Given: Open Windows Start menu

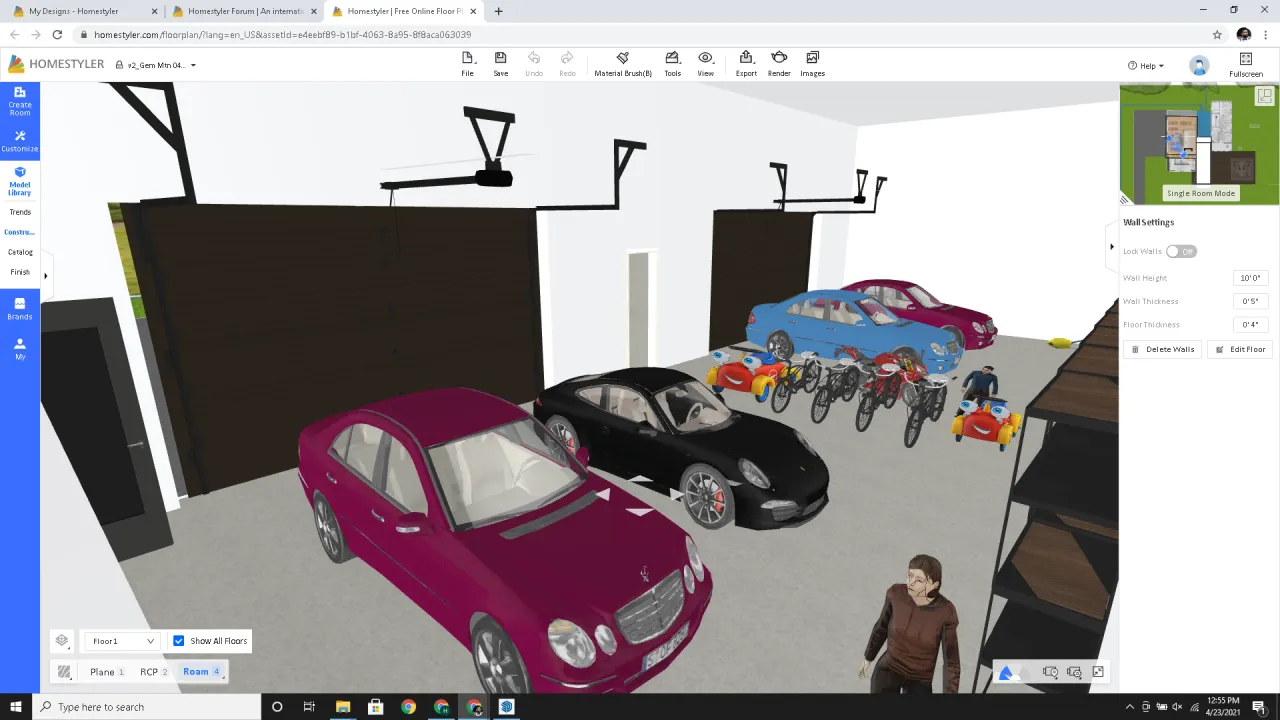Looking at the screenshot, I should point(16,707).
